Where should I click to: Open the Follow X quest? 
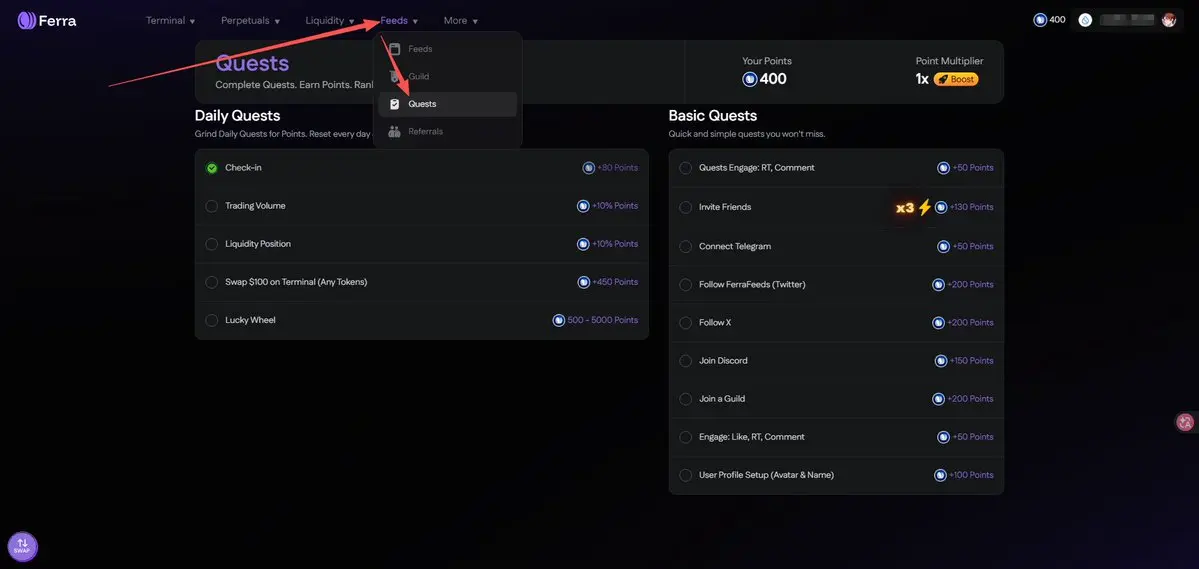pos(836,323)
